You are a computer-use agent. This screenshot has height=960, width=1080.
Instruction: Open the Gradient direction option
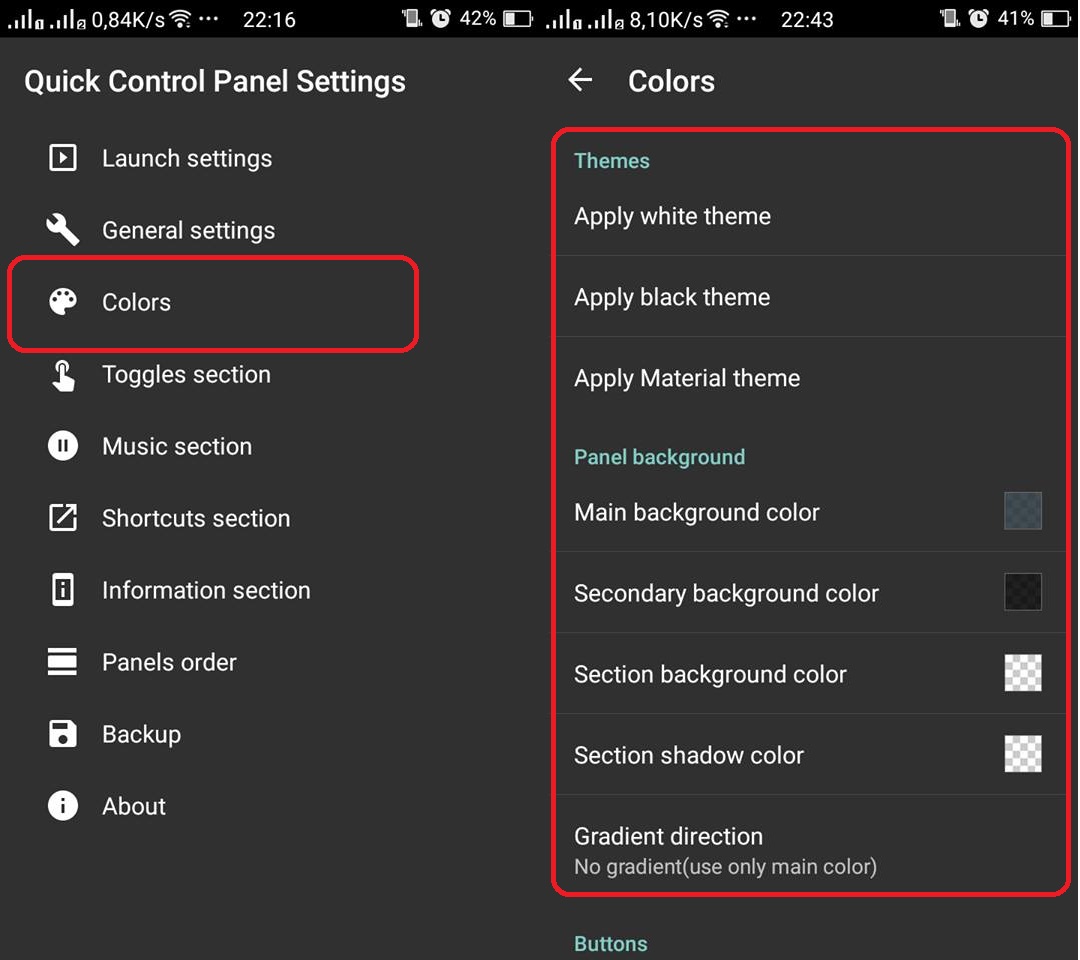(725, 850)
